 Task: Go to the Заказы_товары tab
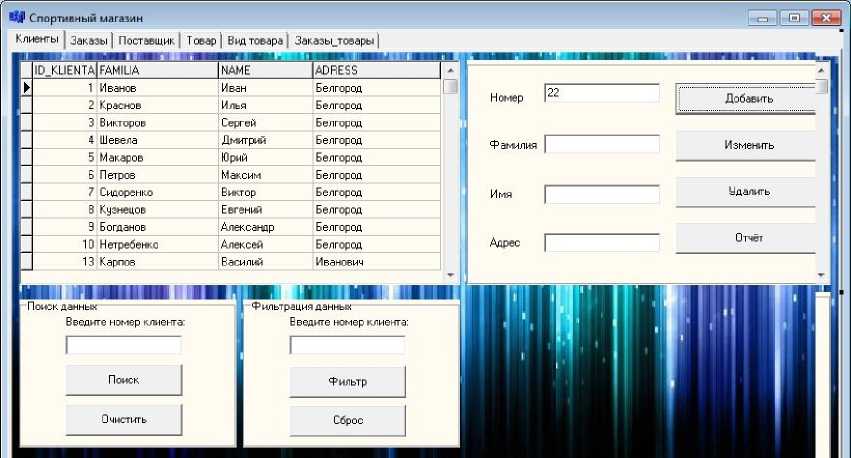point(334,41)
